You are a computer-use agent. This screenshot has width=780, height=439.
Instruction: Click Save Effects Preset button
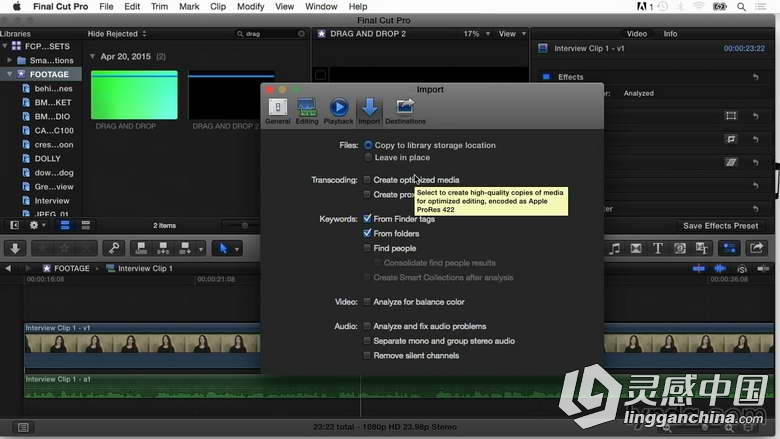tap(720, 226)
